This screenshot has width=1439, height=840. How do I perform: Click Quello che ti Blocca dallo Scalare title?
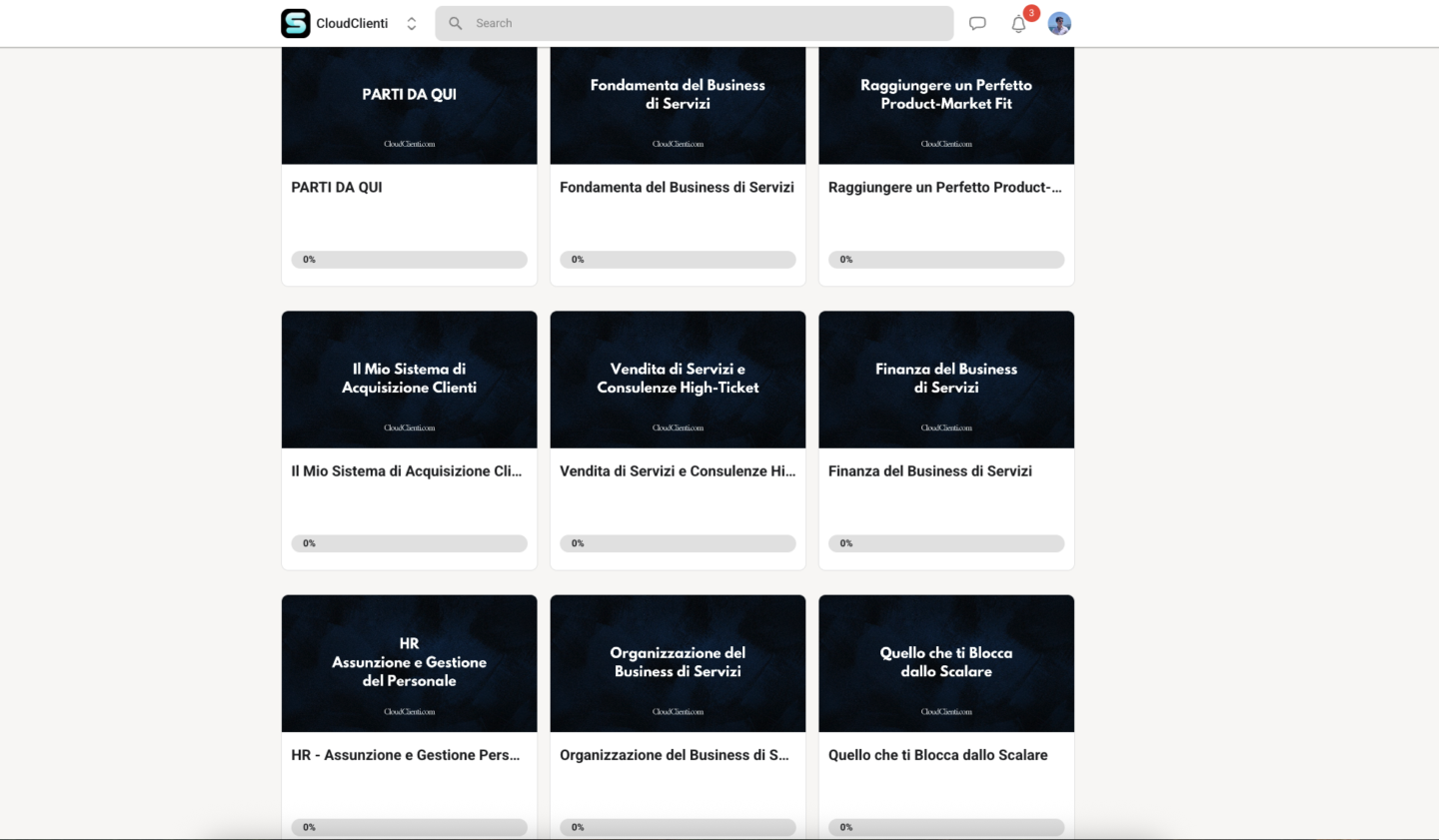click(938, 755)
